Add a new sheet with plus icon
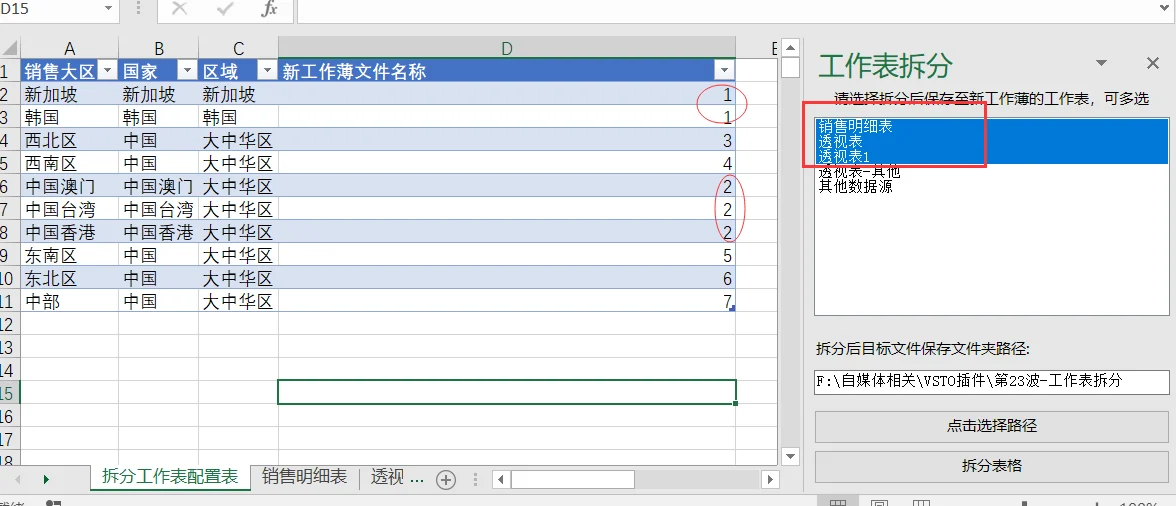This screenshot has height=506, width=1176. [446, 480]
